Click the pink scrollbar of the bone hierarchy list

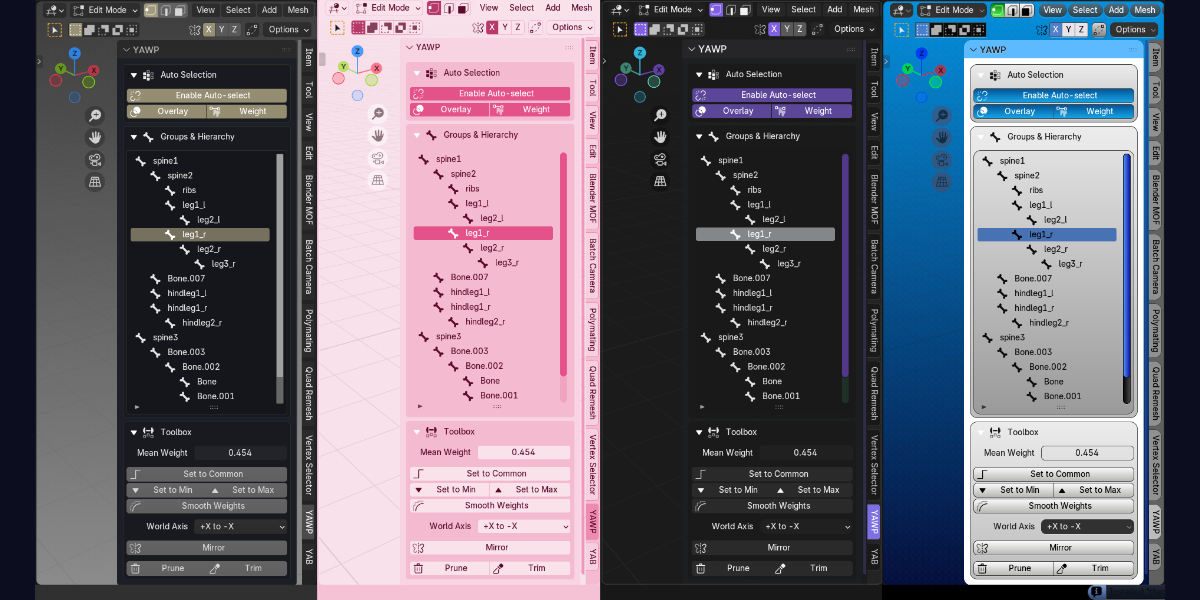[x=564, y=263]
